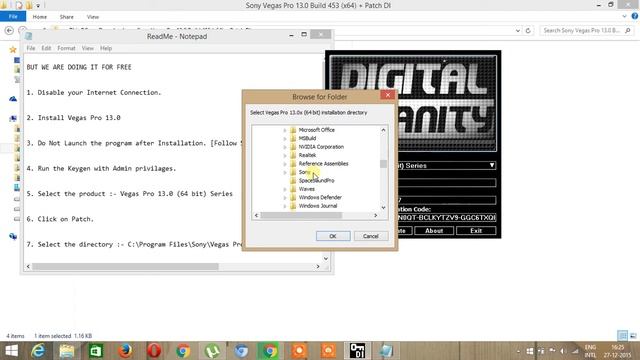Screen dimensions: 640x360
Task: Launch Opera from the taskbar
Action: point(154,351)
